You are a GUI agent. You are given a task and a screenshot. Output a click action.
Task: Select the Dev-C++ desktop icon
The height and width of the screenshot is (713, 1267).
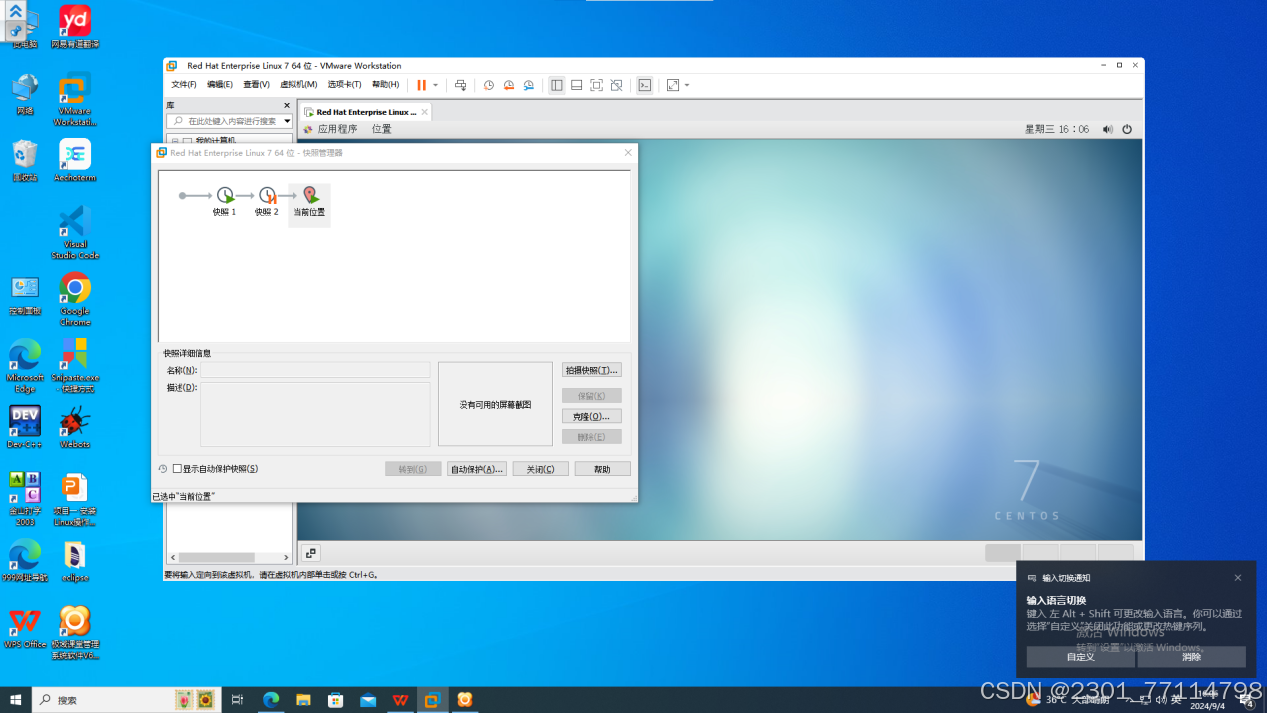[25, 427]
